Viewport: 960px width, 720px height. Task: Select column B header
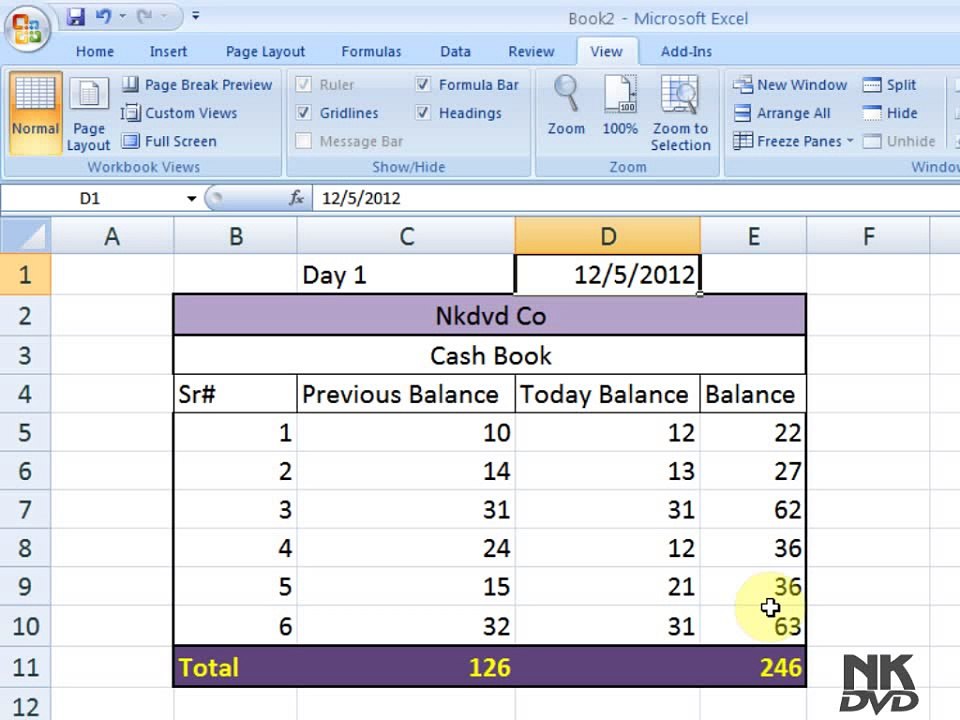236,236
